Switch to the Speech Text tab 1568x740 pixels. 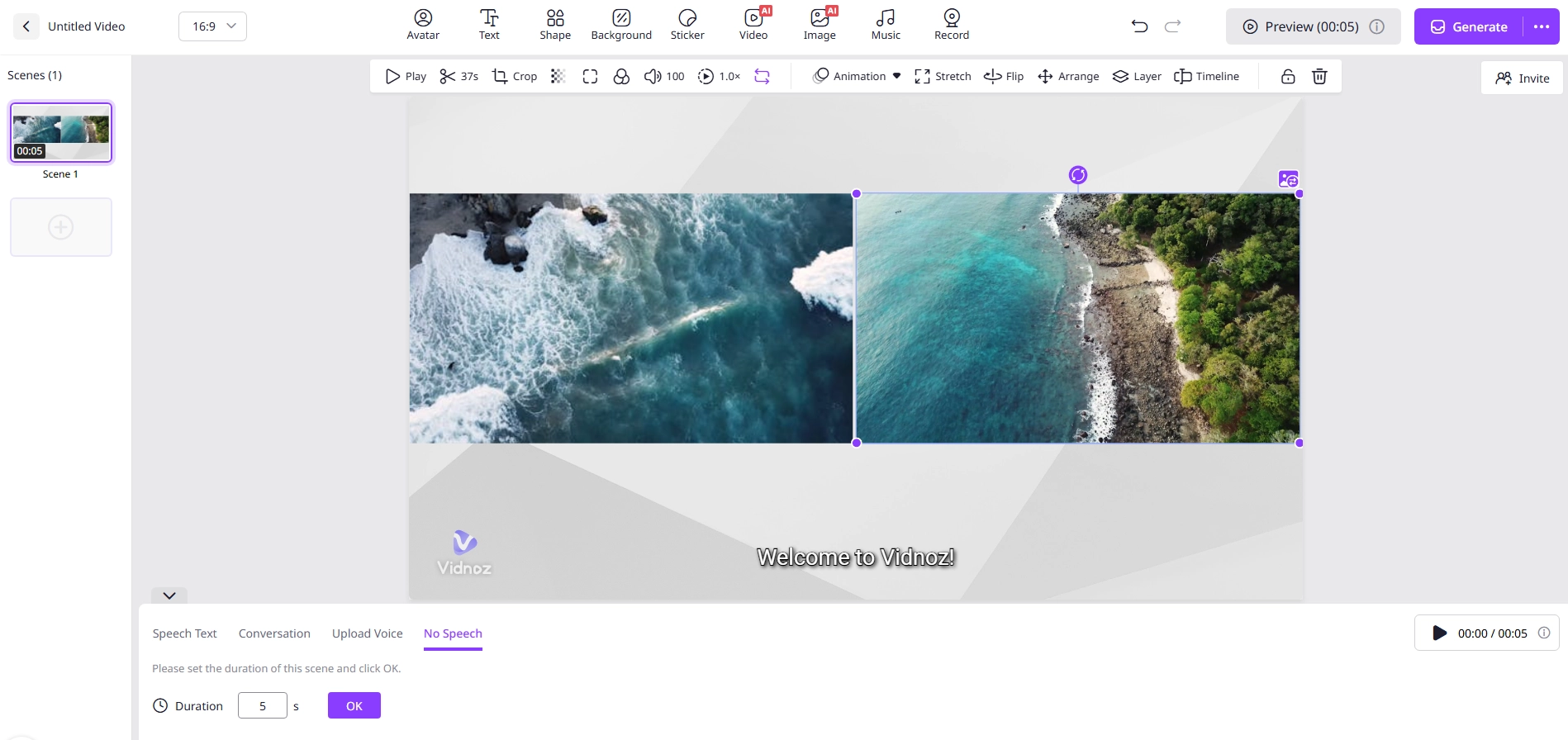point(184,633)
